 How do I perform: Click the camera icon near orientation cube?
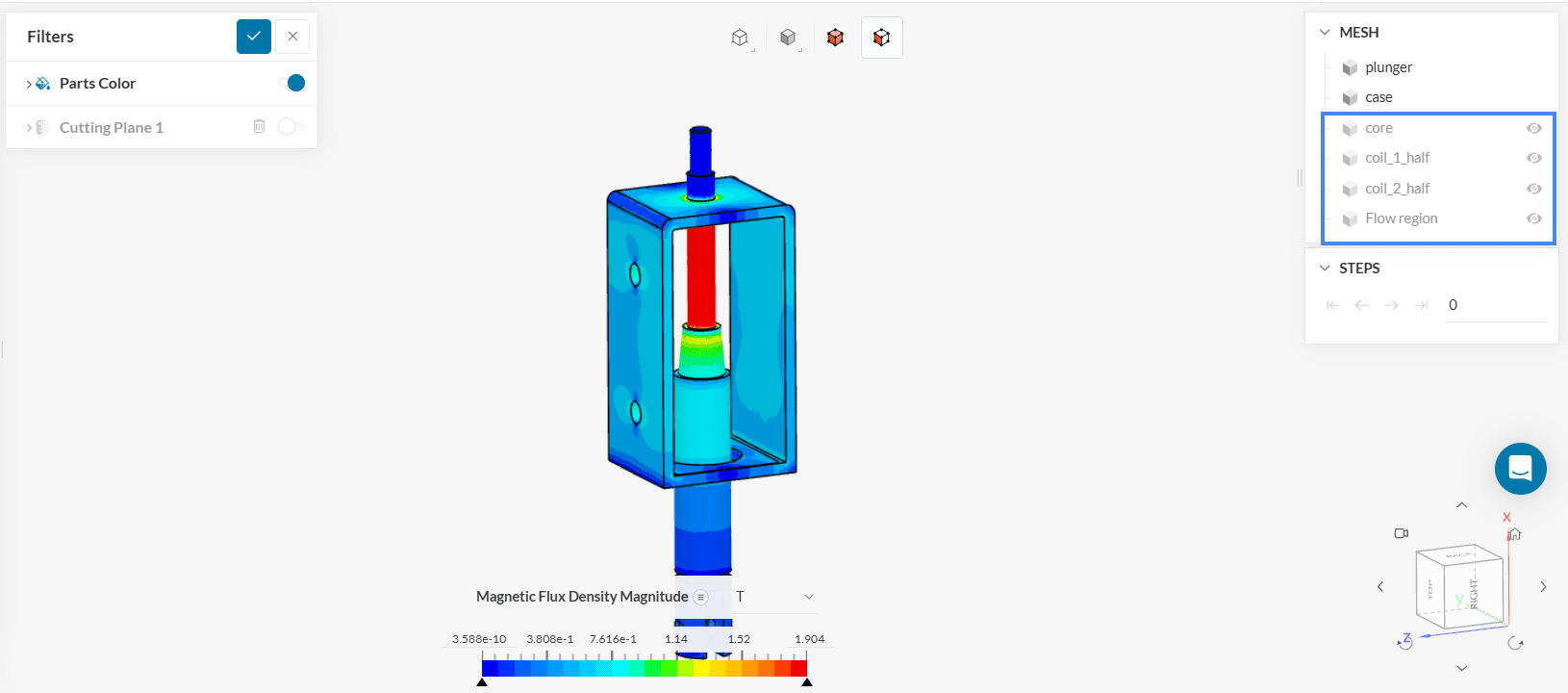(x=1402, y=533)
